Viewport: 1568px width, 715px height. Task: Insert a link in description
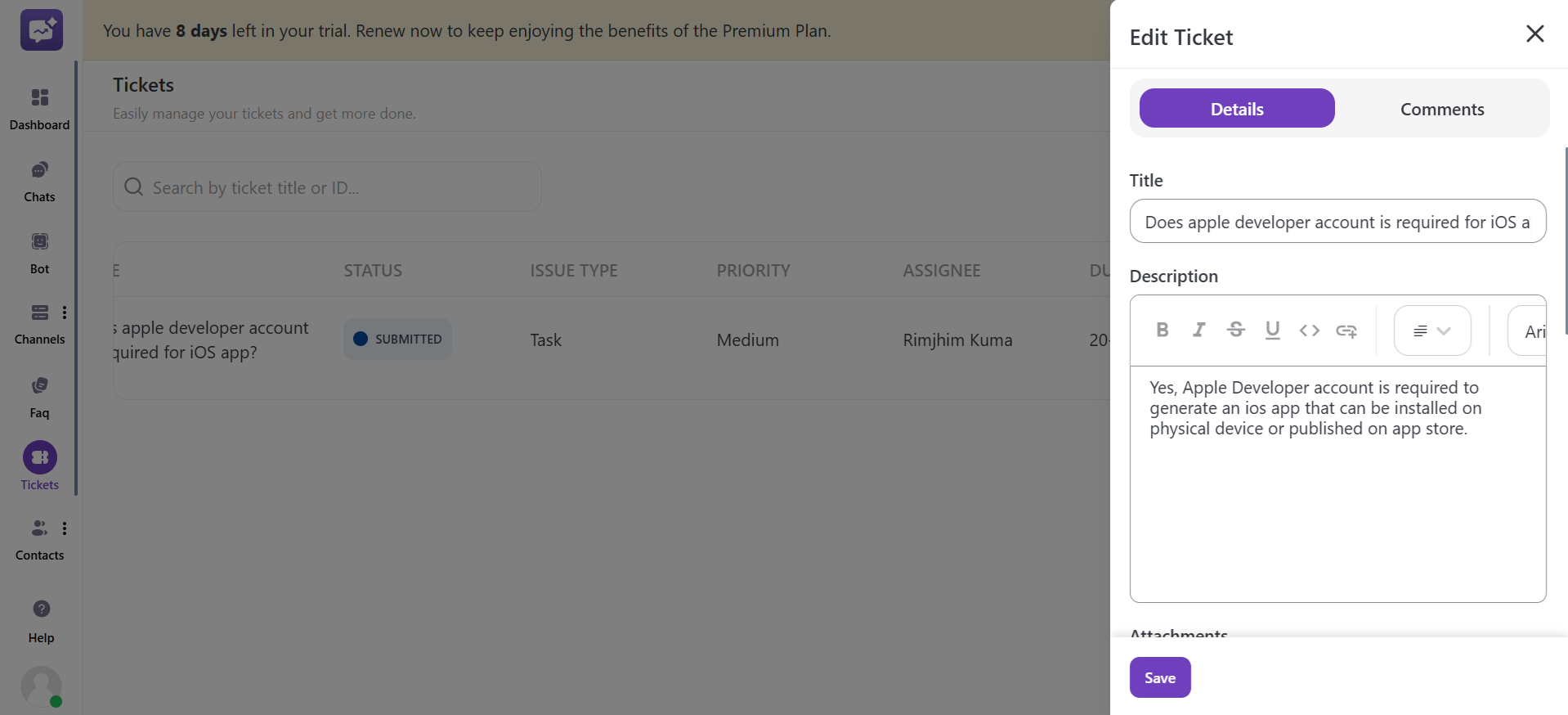pos(1346,331)
